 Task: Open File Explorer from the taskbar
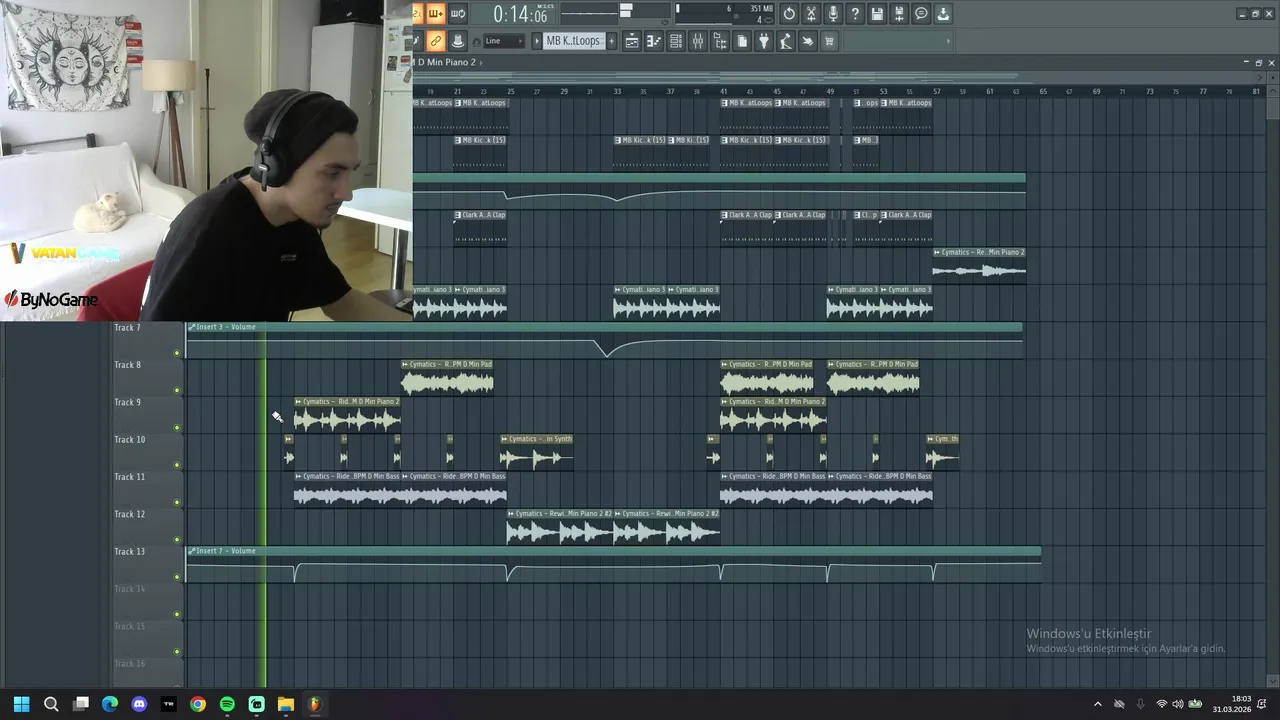tap(285, 704)
